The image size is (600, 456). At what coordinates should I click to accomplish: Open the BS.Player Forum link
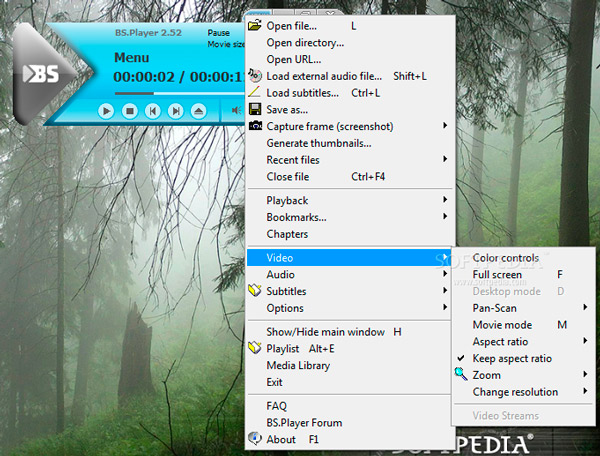coord(304,423)
